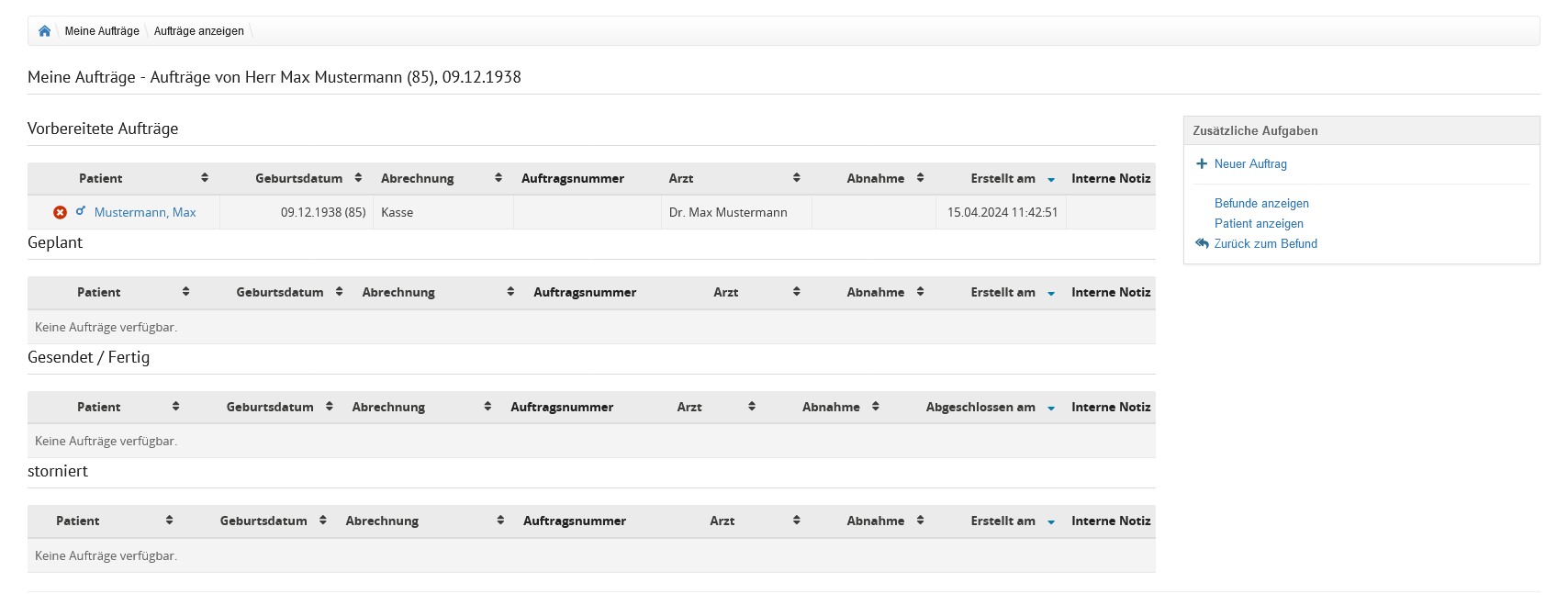Click the back arrow icon for Zurück zum Befund
Screen dimensions: 1568x605
1202,243
